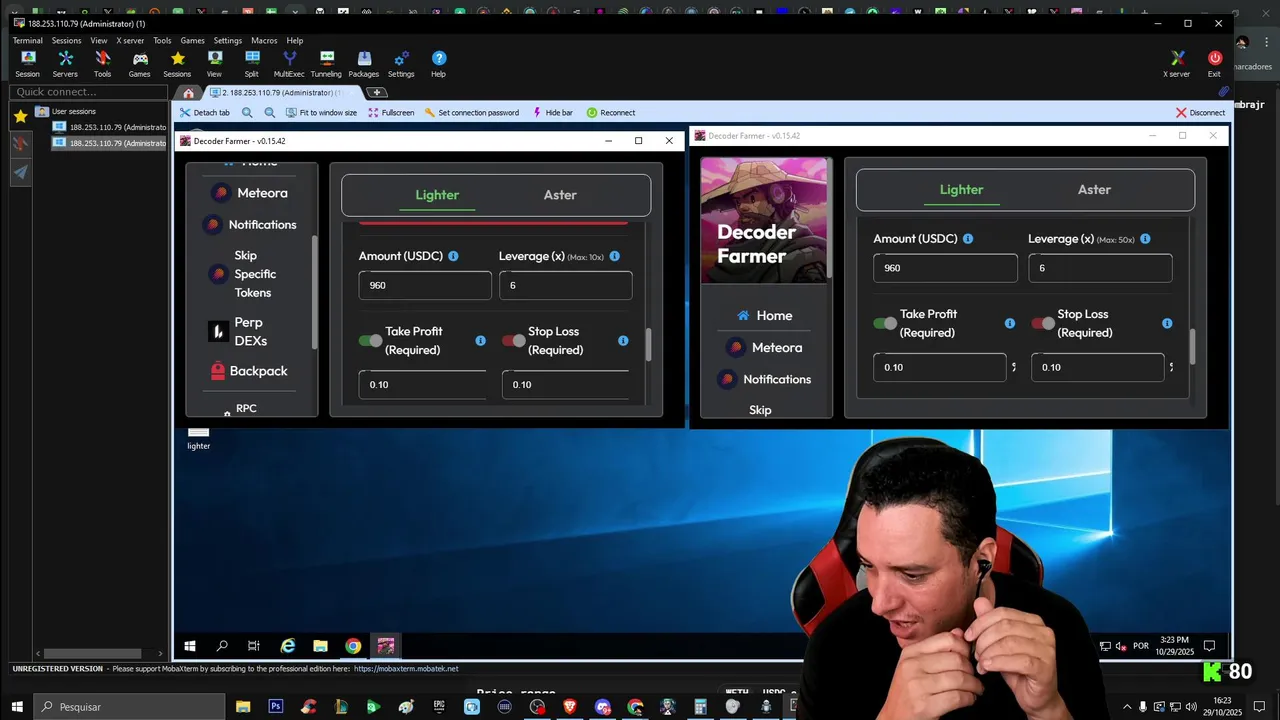Click left window main panel scrollbar
The image size is (1280, 720).
(648, 345)
